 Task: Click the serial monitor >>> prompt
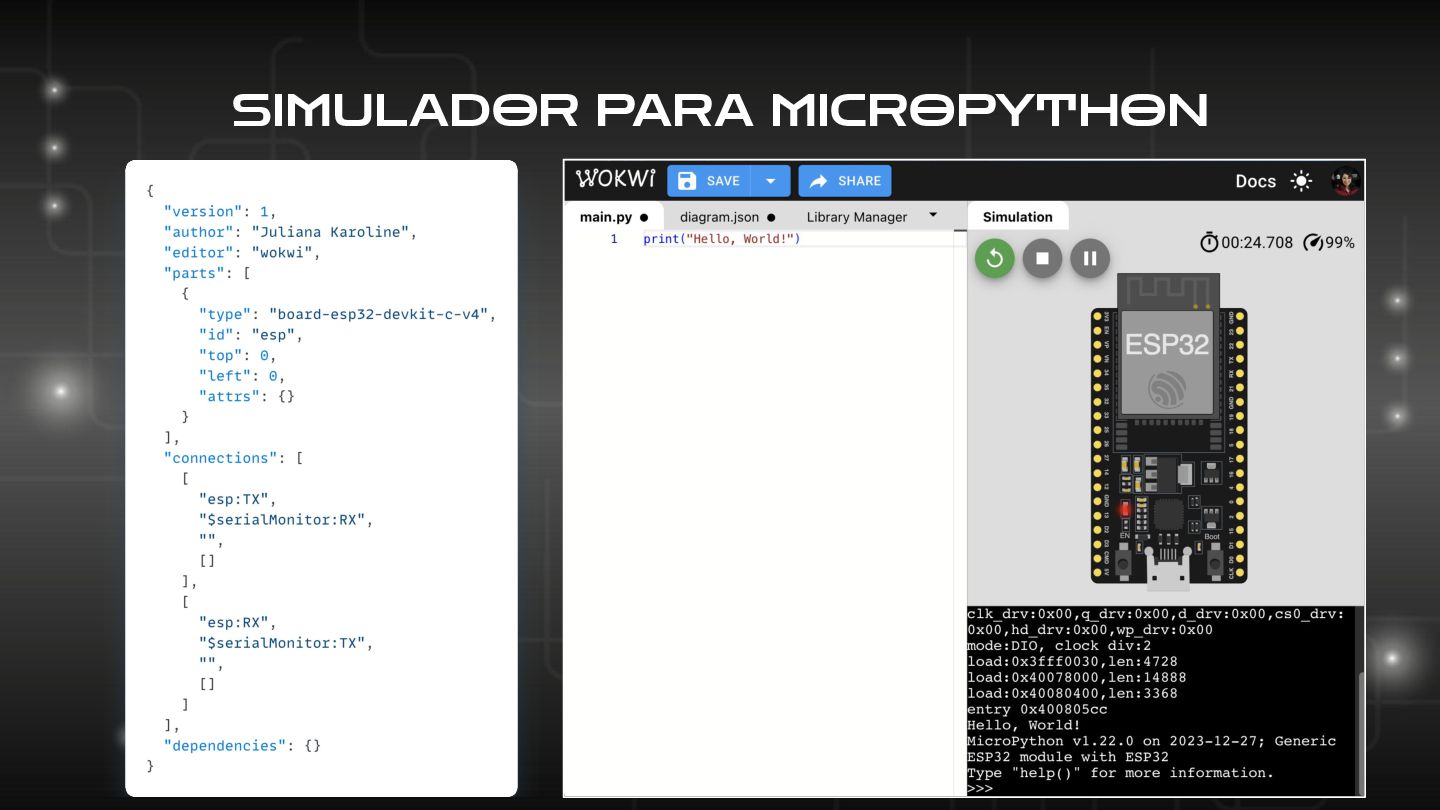(980, 789)
